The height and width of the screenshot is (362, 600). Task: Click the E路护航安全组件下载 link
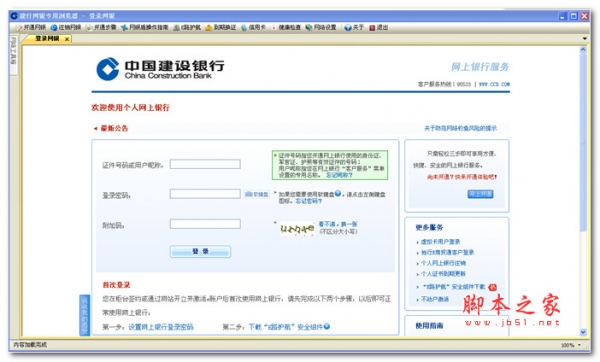click(454, 287)
